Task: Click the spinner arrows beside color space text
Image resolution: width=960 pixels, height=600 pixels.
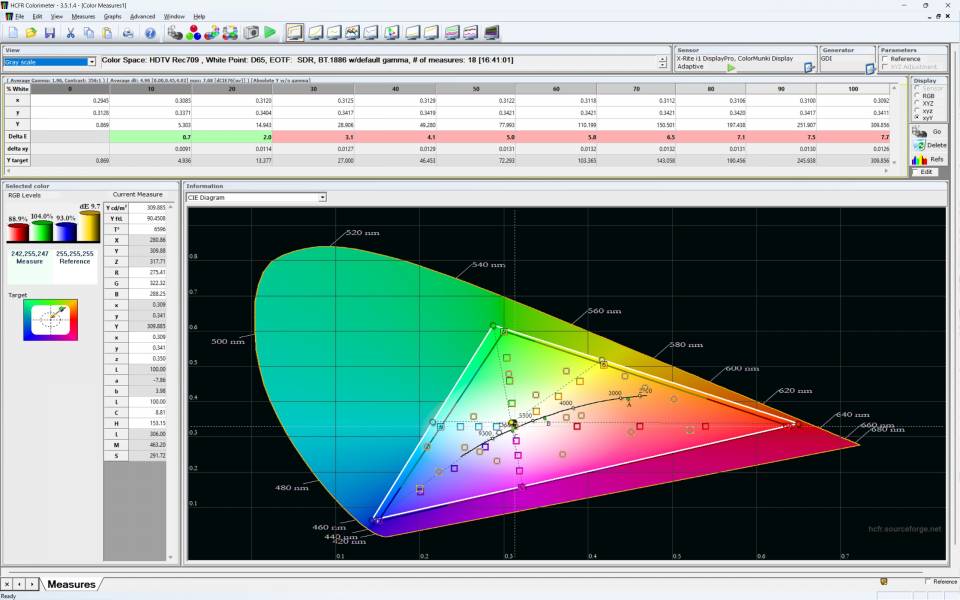Action: pyautogui.click(x=662, y=62)
